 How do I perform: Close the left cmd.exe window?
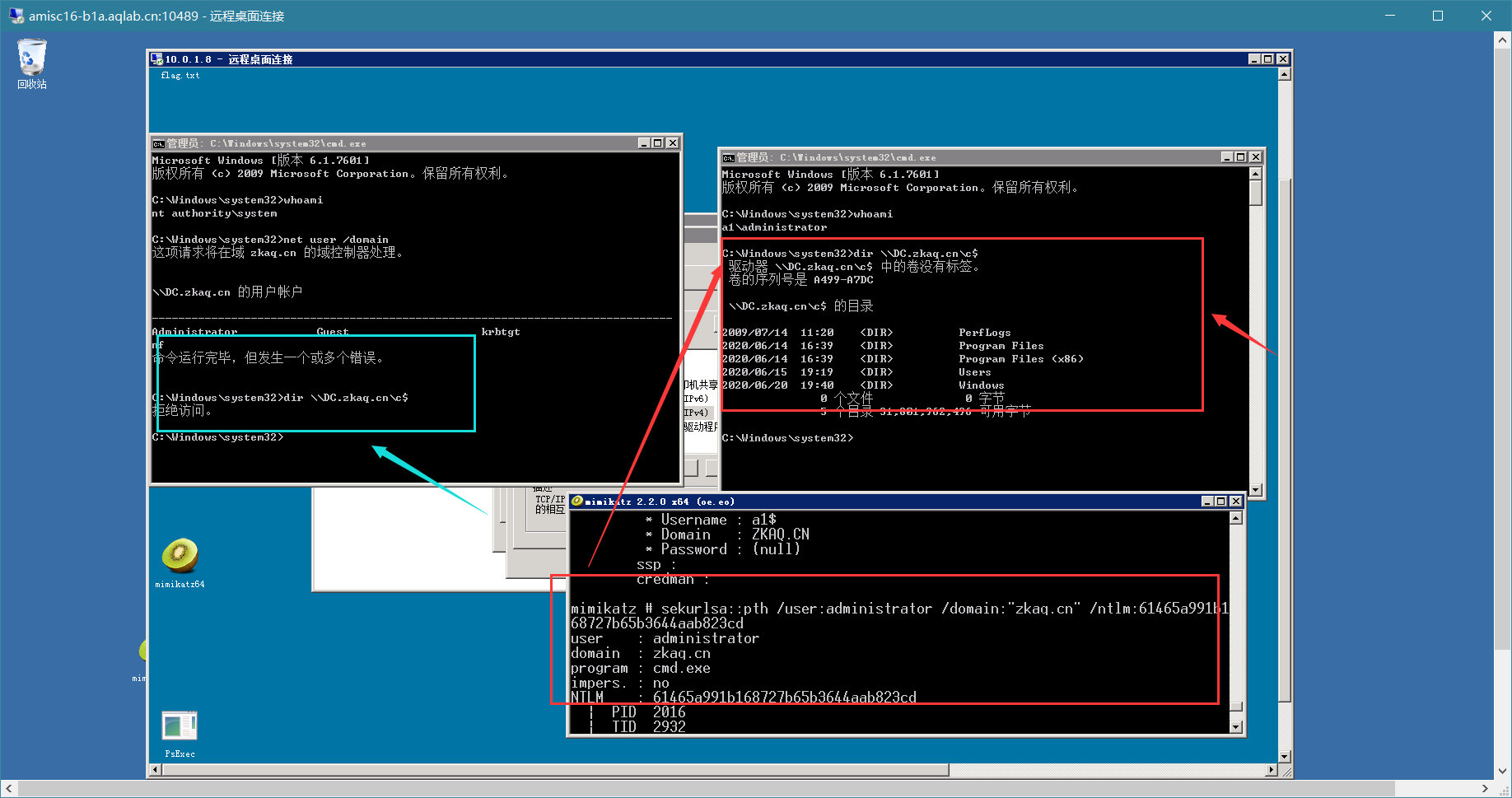coord(673,143)
